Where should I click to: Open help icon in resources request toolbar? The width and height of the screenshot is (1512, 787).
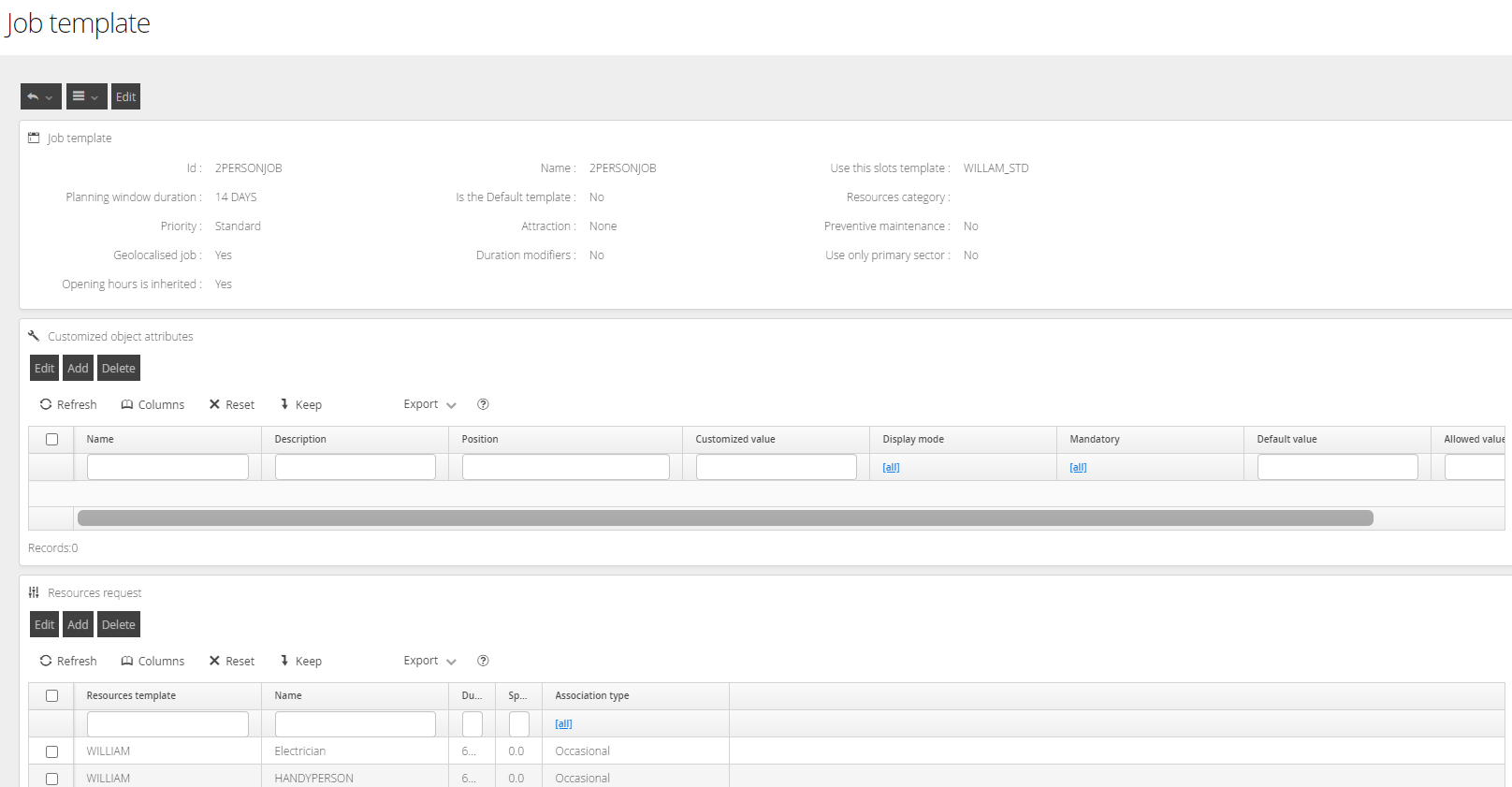pyautogui.click(x=483, y=661)
